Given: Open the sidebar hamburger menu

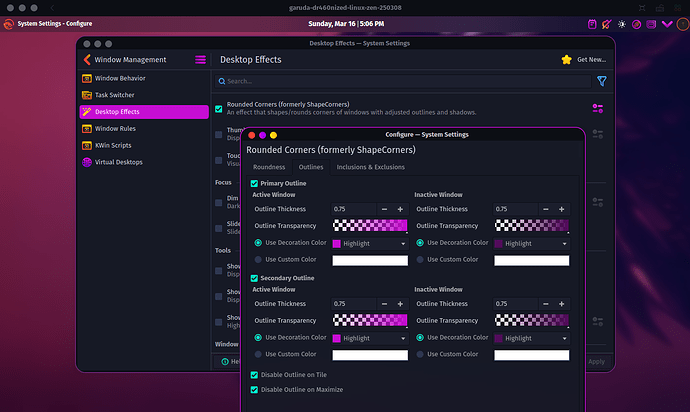Looking at the screenshot, I should tap(200, 59).
